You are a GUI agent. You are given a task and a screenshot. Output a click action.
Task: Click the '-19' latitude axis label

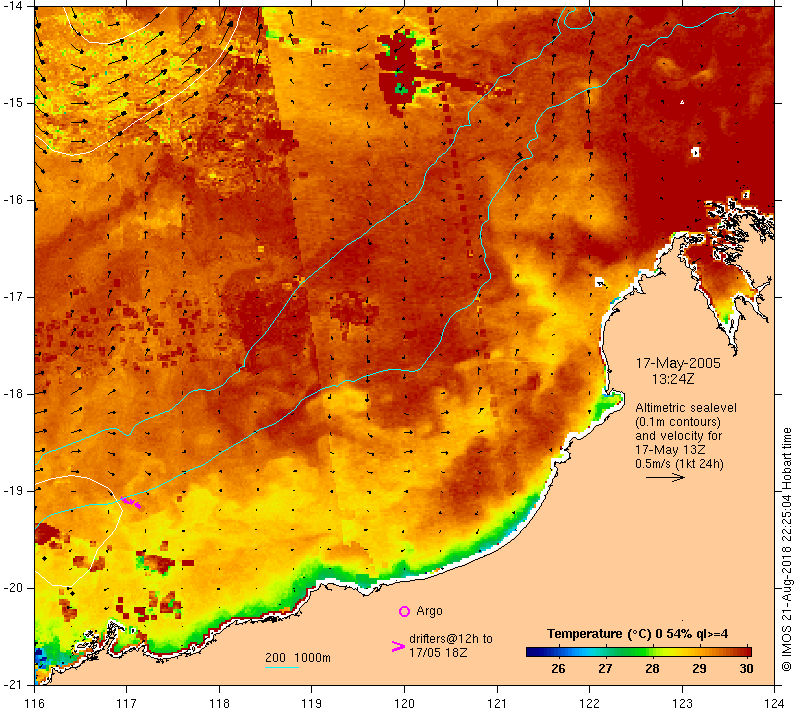[x=13, y=491]
